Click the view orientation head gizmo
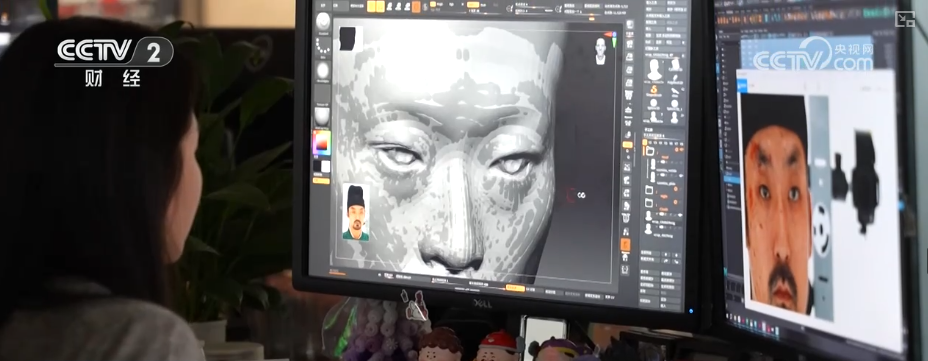The image size is (928, 361). [601, 50]
